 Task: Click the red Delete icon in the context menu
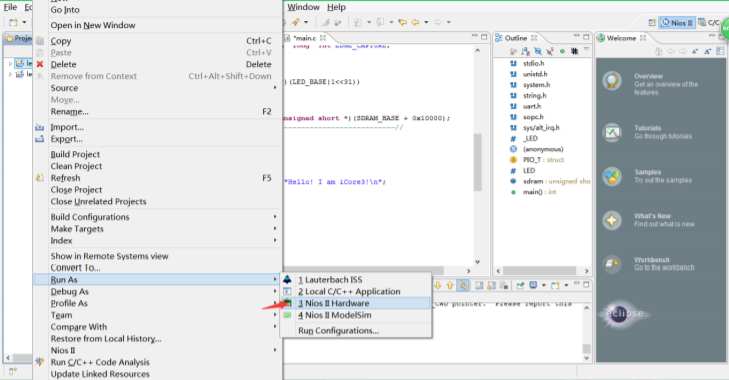coord(40,64)
